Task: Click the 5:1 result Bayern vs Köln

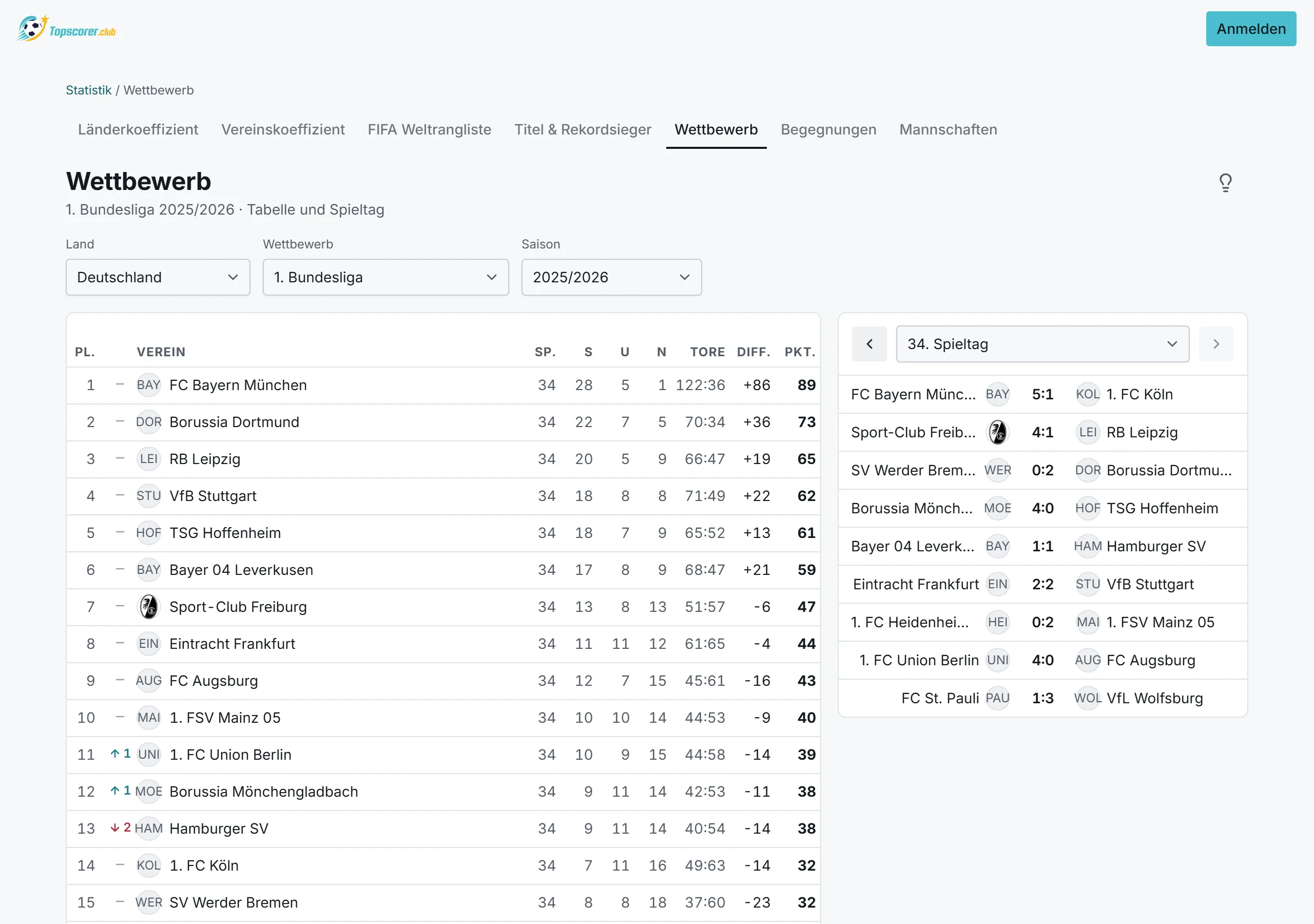Action: point(1042,394)
